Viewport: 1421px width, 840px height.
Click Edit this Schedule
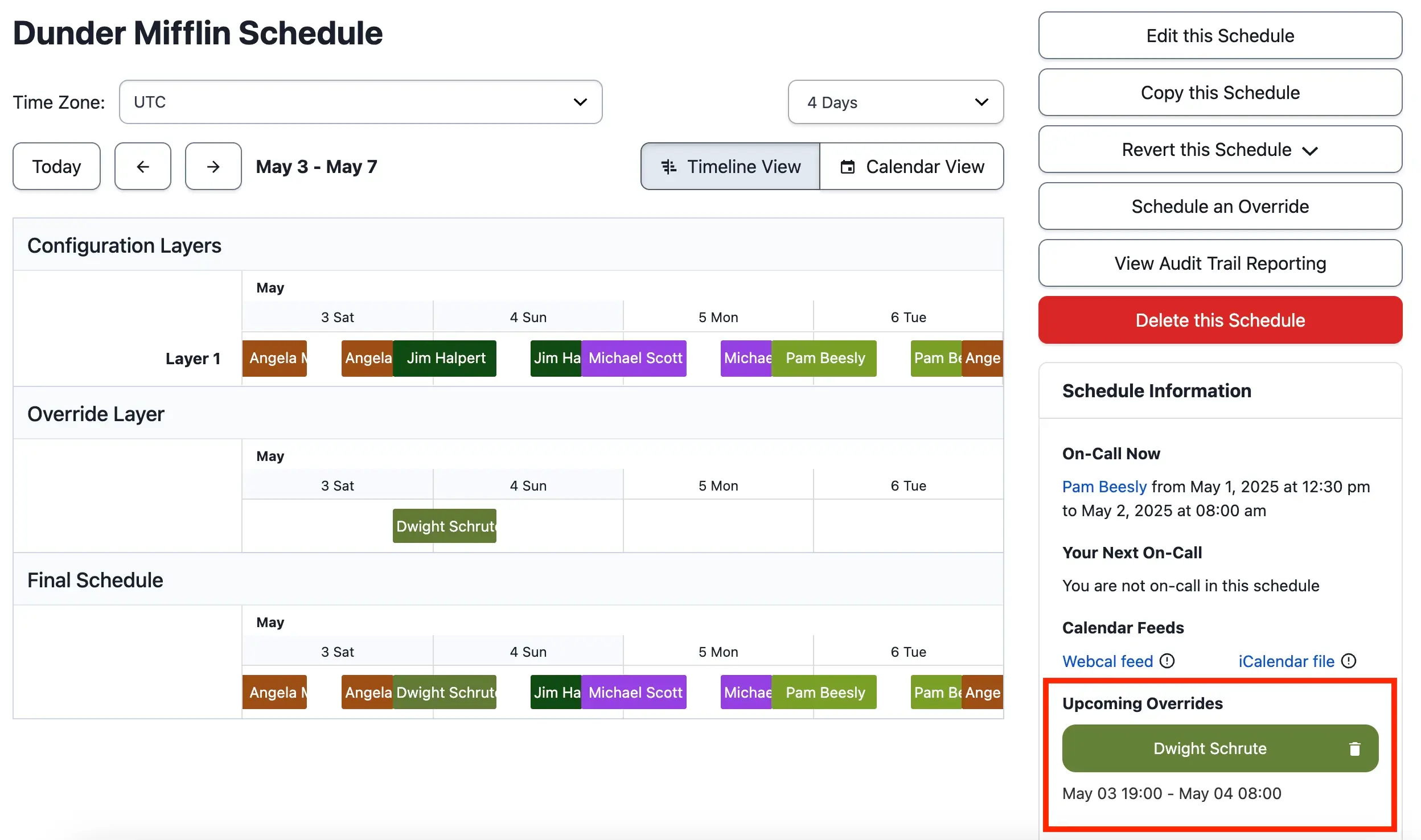(x=1220, y=35)
